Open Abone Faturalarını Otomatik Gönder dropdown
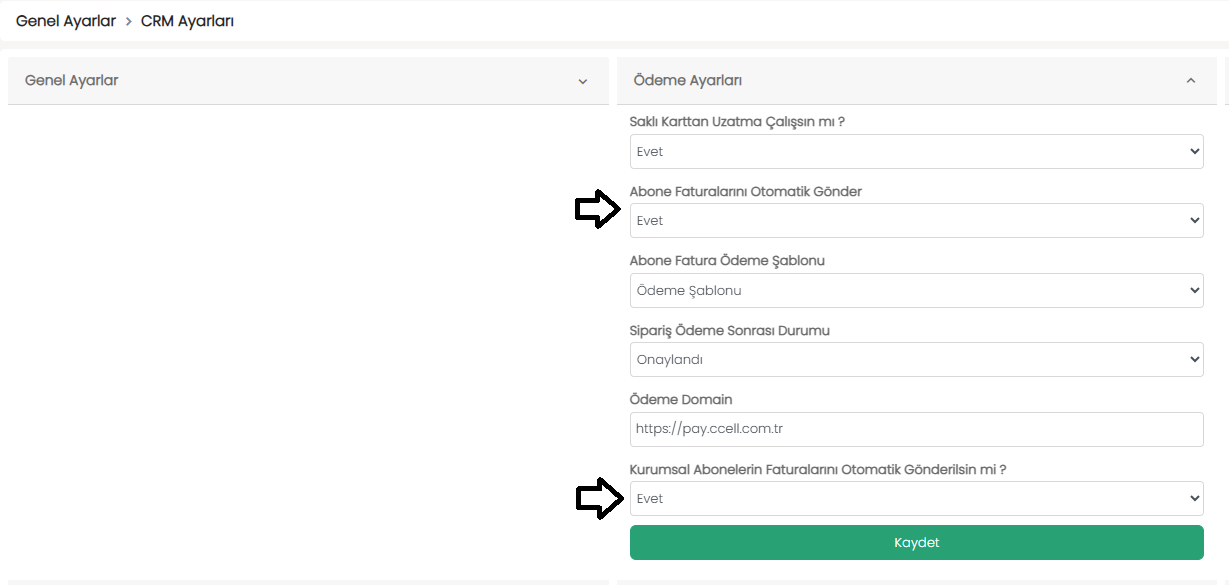Viewport: 1229px width, 585px height. tap(916, 221)
